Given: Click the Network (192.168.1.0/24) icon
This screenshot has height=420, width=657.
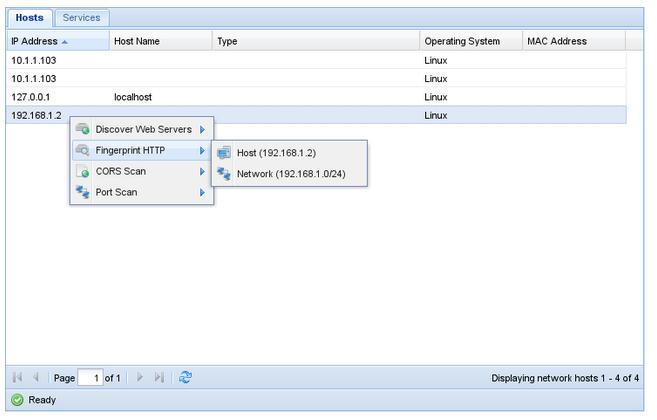Looking at the screenshot, I should pos(224,174).
